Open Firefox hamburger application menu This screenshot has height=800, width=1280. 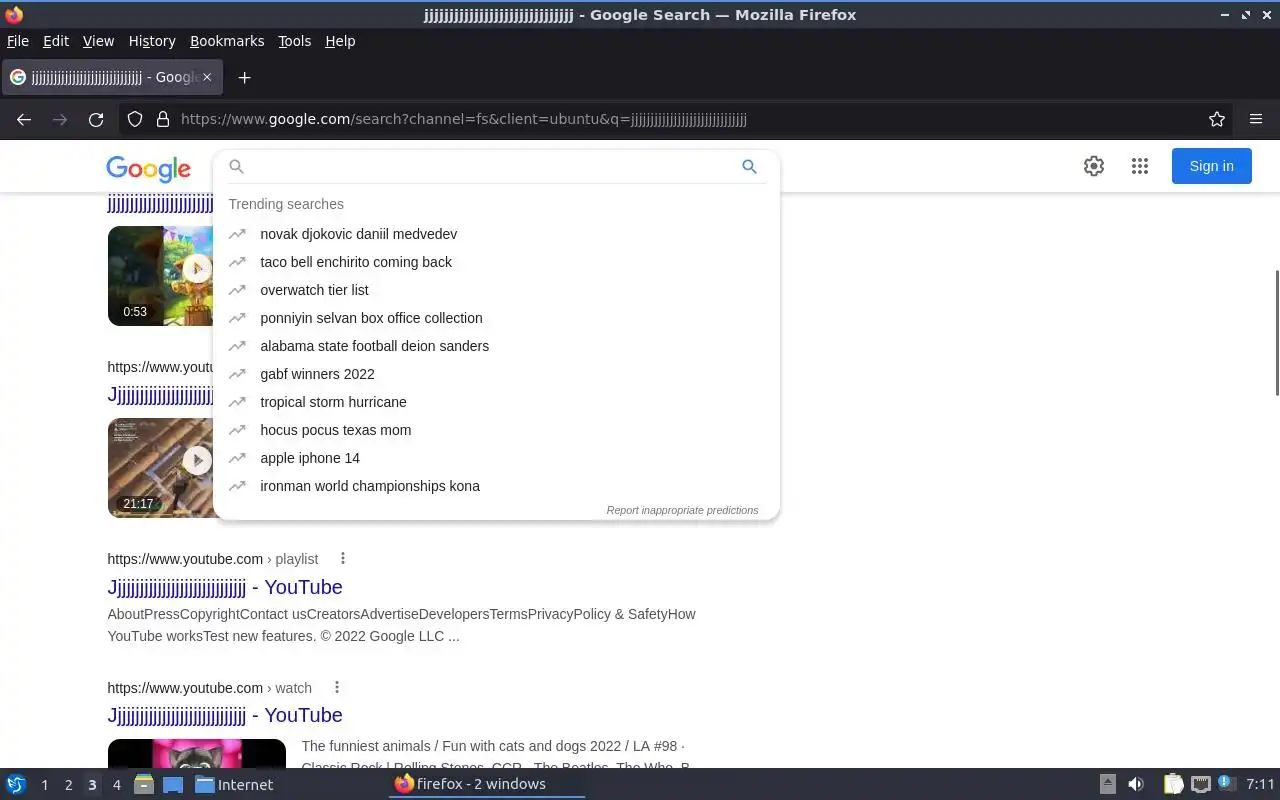[1256, 119]
